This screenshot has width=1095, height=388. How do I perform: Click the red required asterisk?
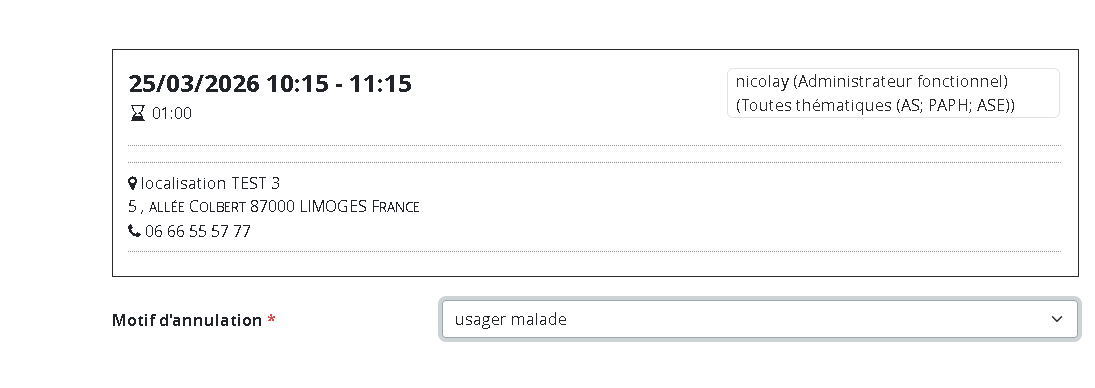[272, 319]
